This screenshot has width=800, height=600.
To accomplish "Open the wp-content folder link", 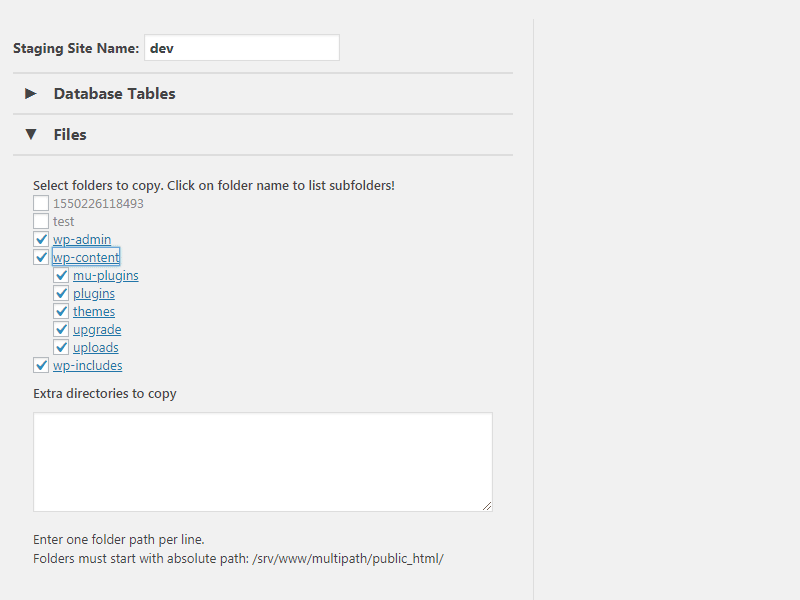I will pyautogui.click(x=86, y=257).
